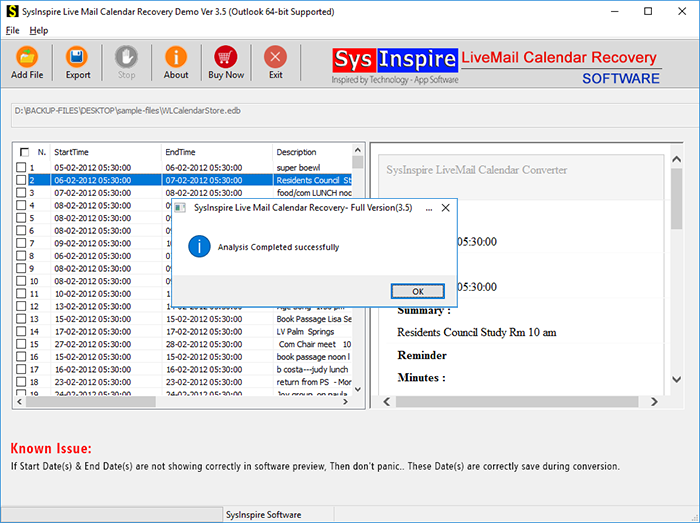700x523 pixels.
Task: Open the File menu
Action: coord(12,30)
